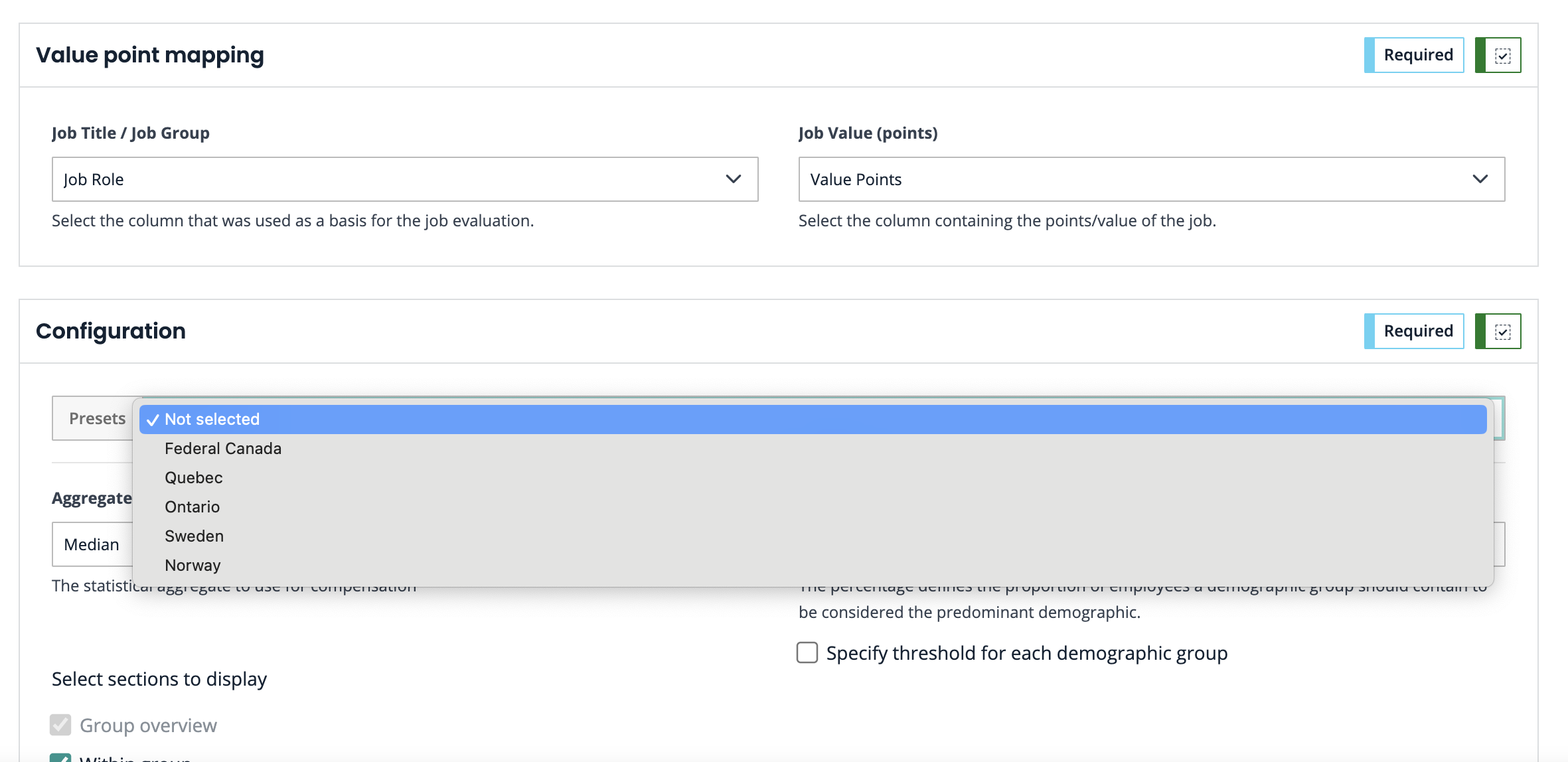This screenshot has height=762, width=1568.
Task: Pick Quebec from the presets list
Action: point(194,478)
